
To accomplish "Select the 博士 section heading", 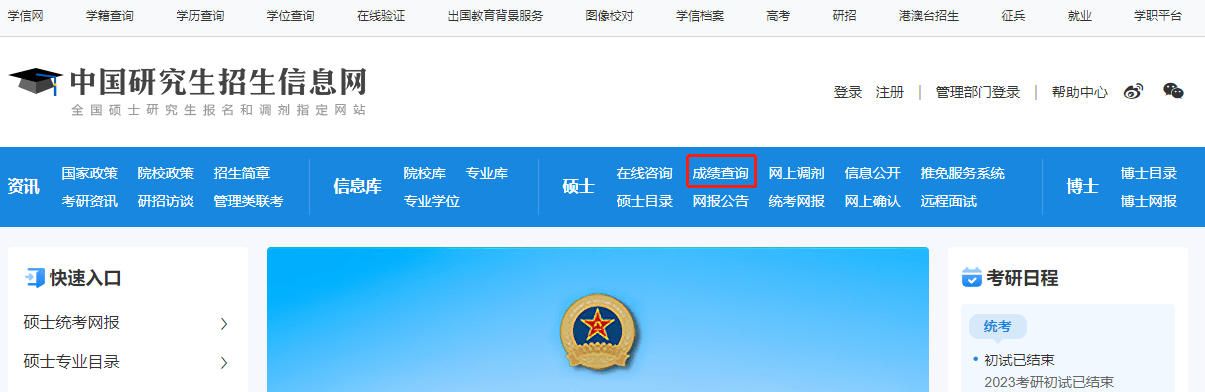I will [1083, 186].
